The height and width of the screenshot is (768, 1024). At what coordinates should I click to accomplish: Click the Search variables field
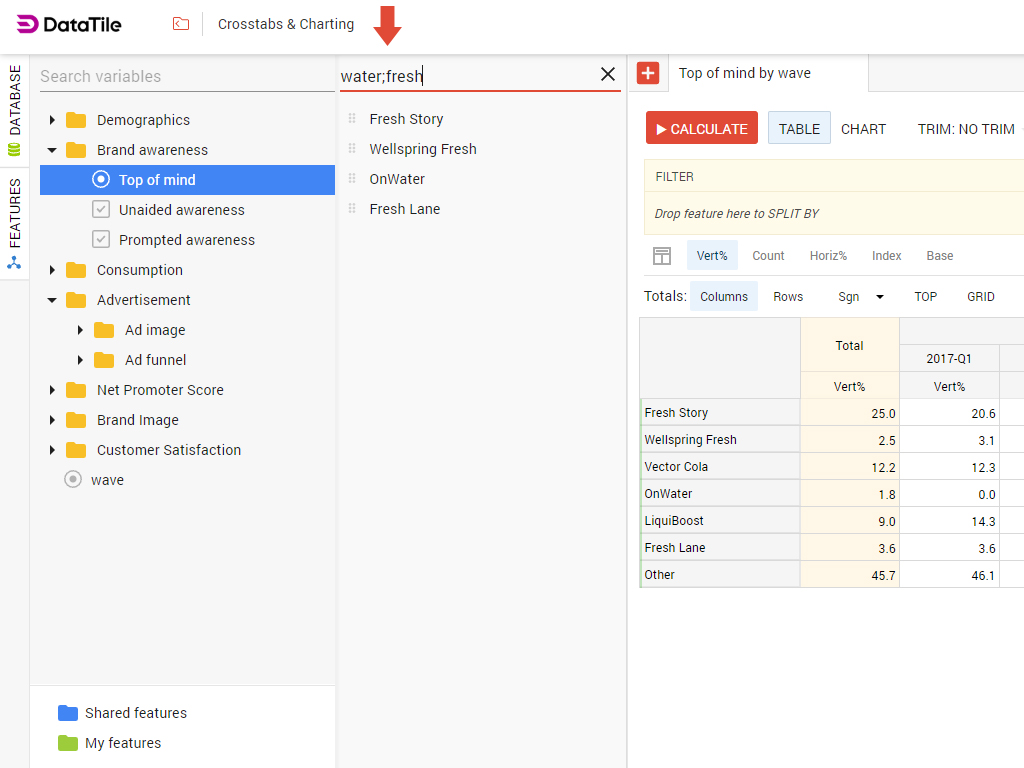[x=186, y=76]
